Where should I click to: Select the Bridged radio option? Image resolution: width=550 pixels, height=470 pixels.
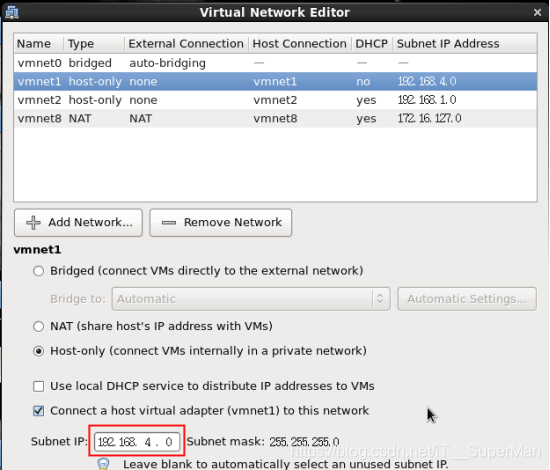click(x=39, y=271)
